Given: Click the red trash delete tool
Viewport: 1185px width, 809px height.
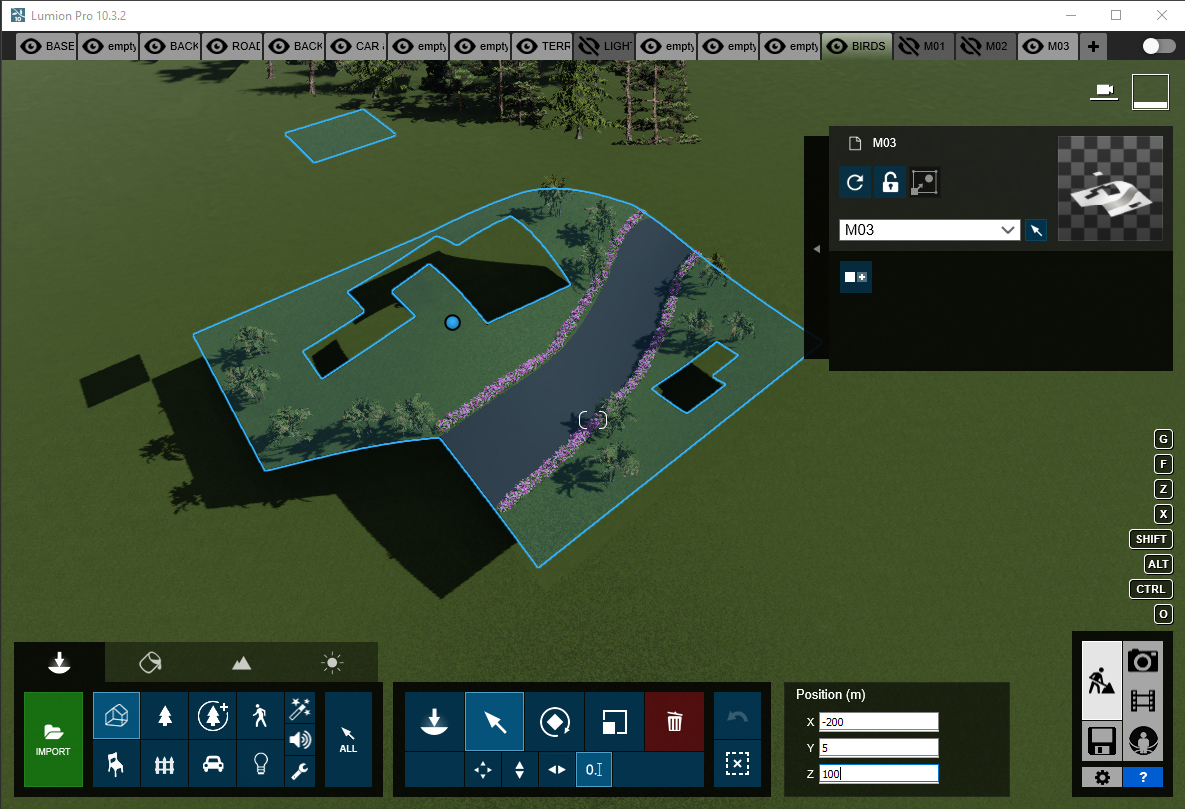Looking at the screenshot, I should coord(674,721).
